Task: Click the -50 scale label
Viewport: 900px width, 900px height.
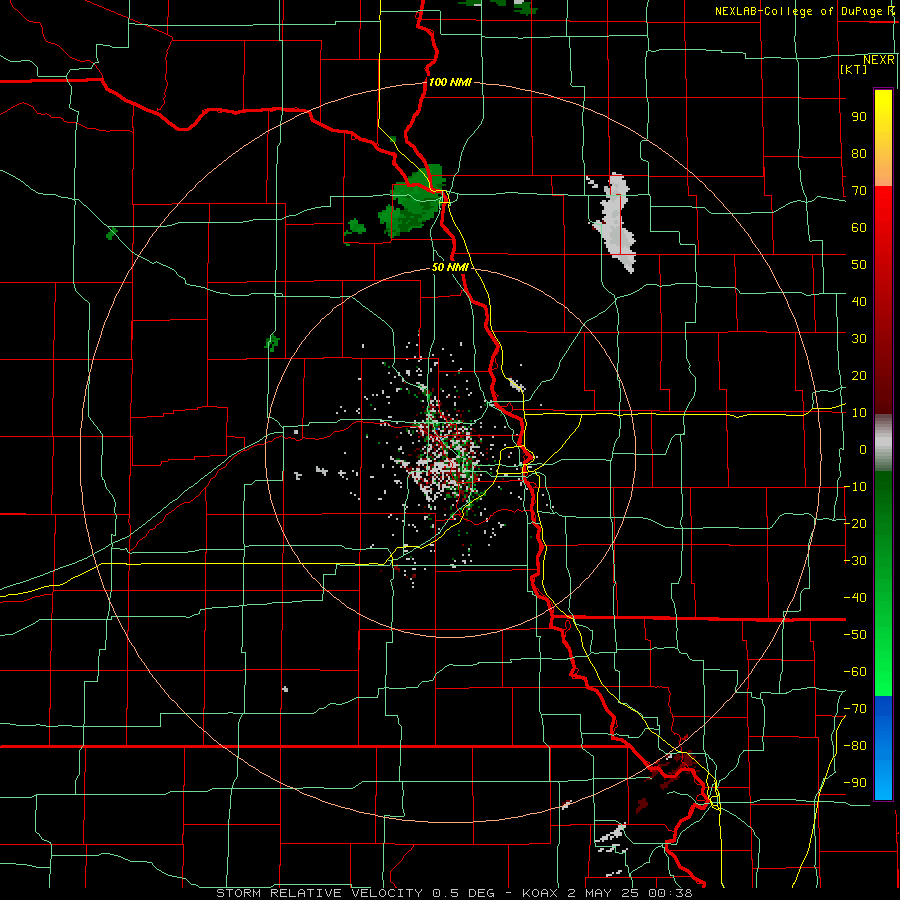Action: (855, 635)
